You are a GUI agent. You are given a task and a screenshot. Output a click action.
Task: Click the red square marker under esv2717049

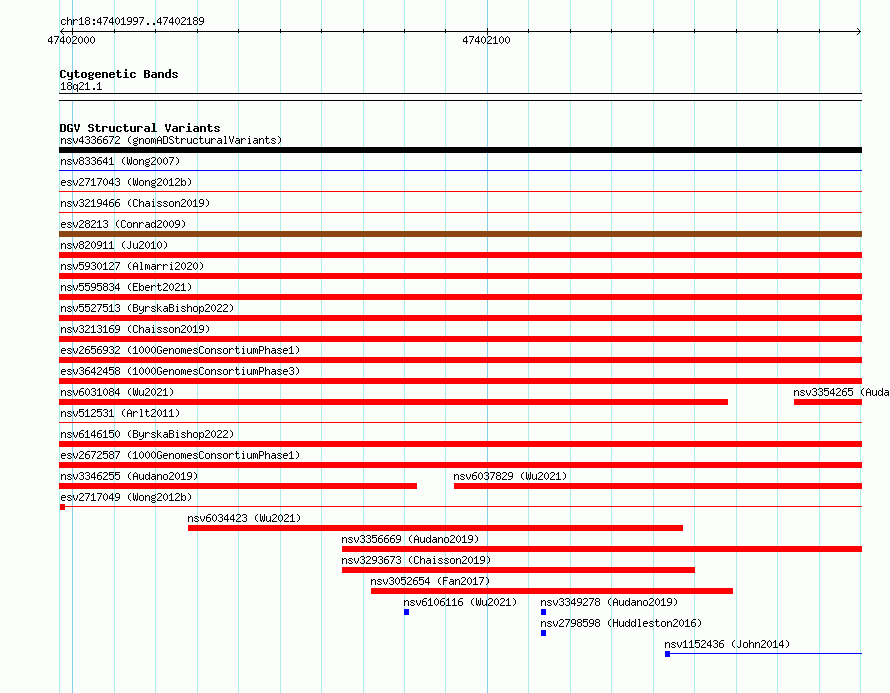point(62,507)
